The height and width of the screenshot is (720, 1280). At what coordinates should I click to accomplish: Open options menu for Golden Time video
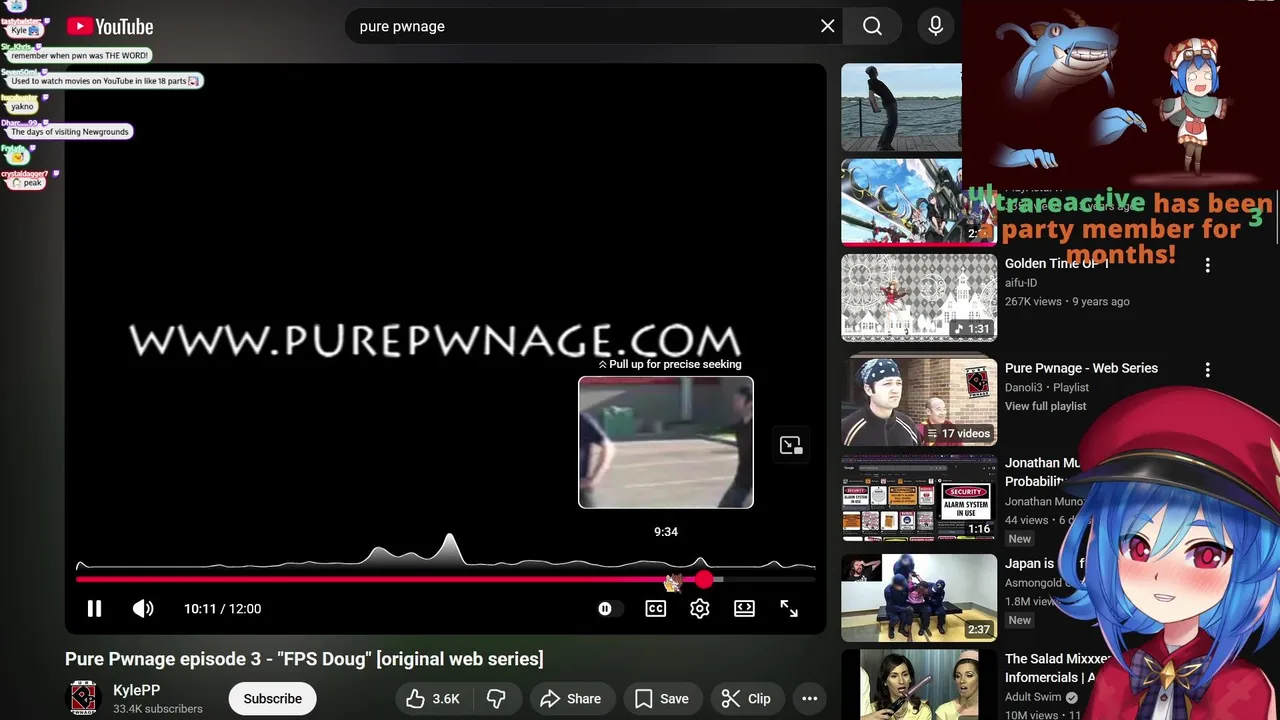[x=1207, y=265]
